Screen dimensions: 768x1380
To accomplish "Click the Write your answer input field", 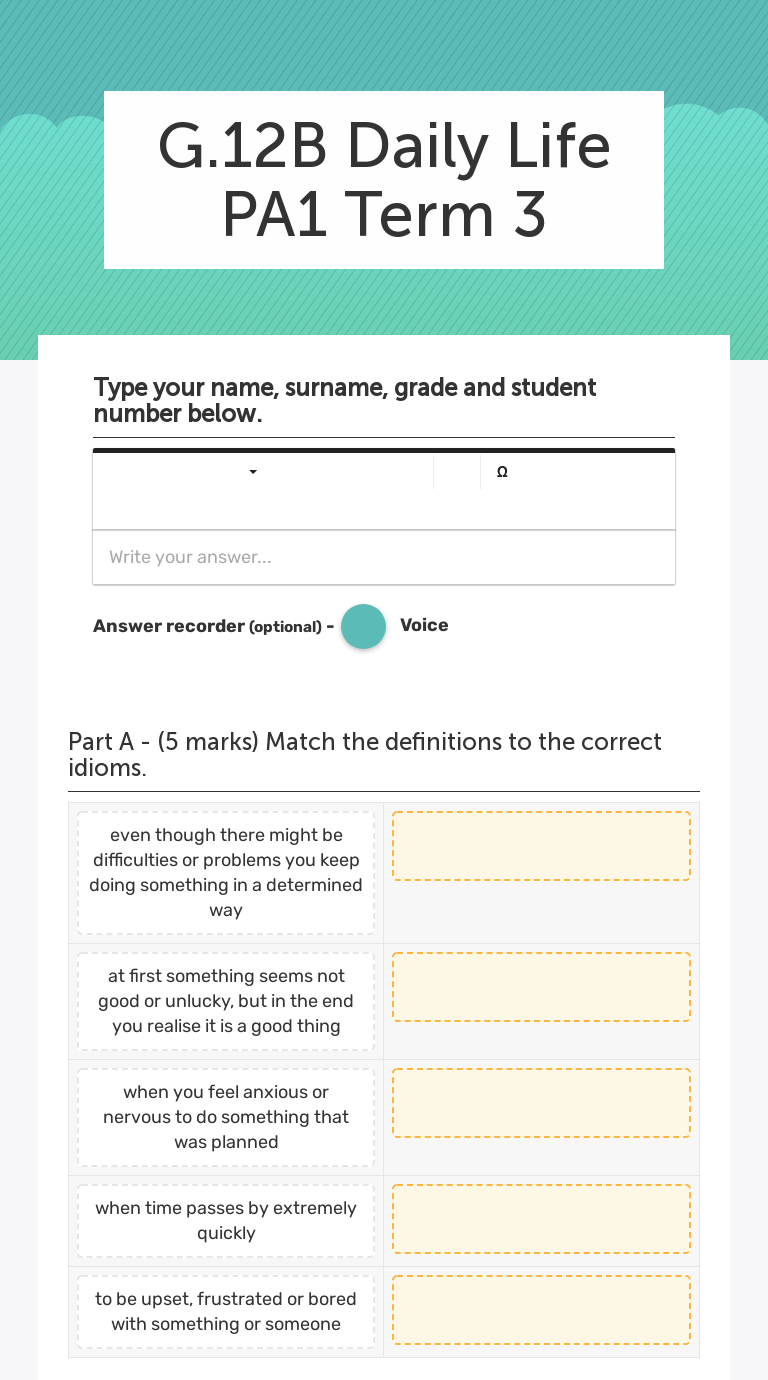I will (384, 557).
